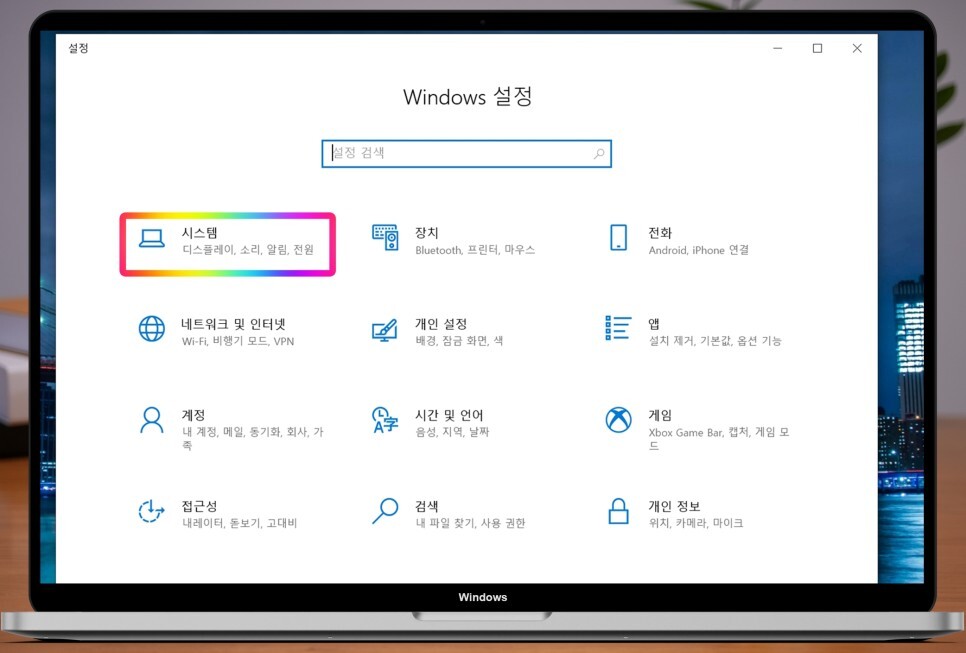This screenshot has height=653, width=966.
Task: Open 네트워크 및 인터넷 title
Action: 233,323
